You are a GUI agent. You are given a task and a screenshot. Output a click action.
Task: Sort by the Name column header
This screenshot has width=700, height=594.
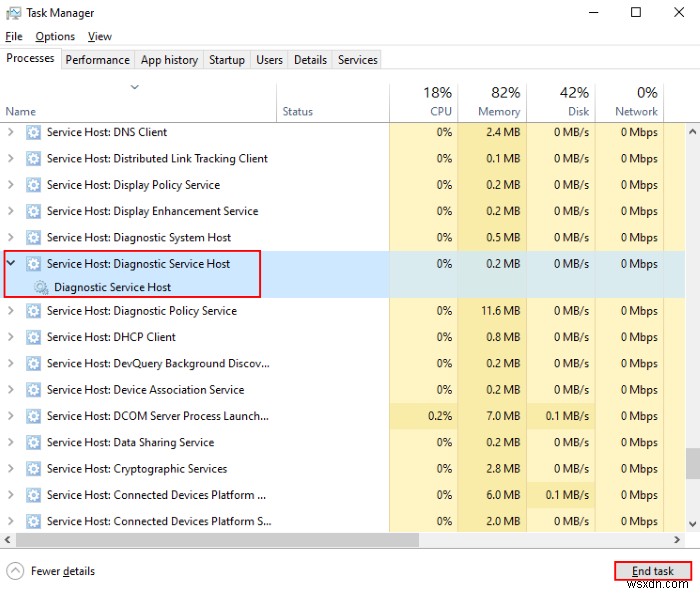[x=138, y=103]
